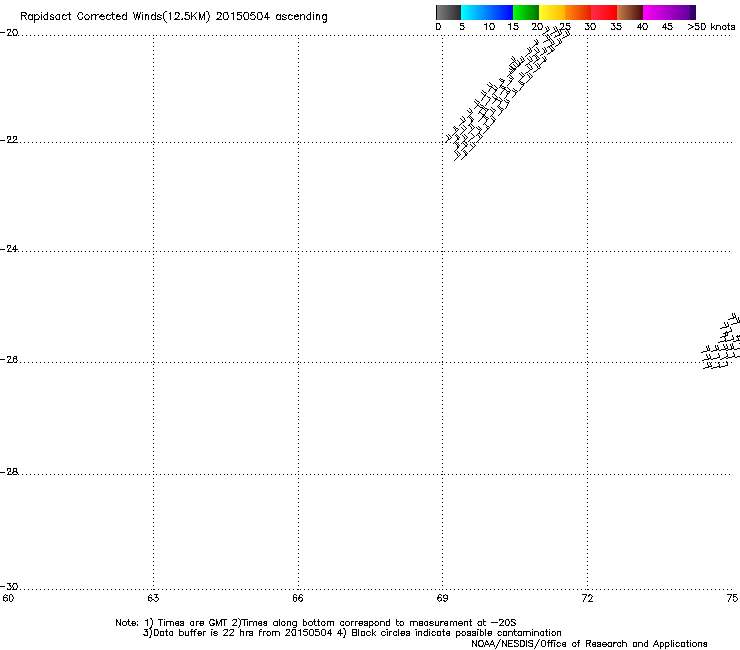Click the note line 'Times are GMT'
The image size is (740, 650).
(193, 623)
